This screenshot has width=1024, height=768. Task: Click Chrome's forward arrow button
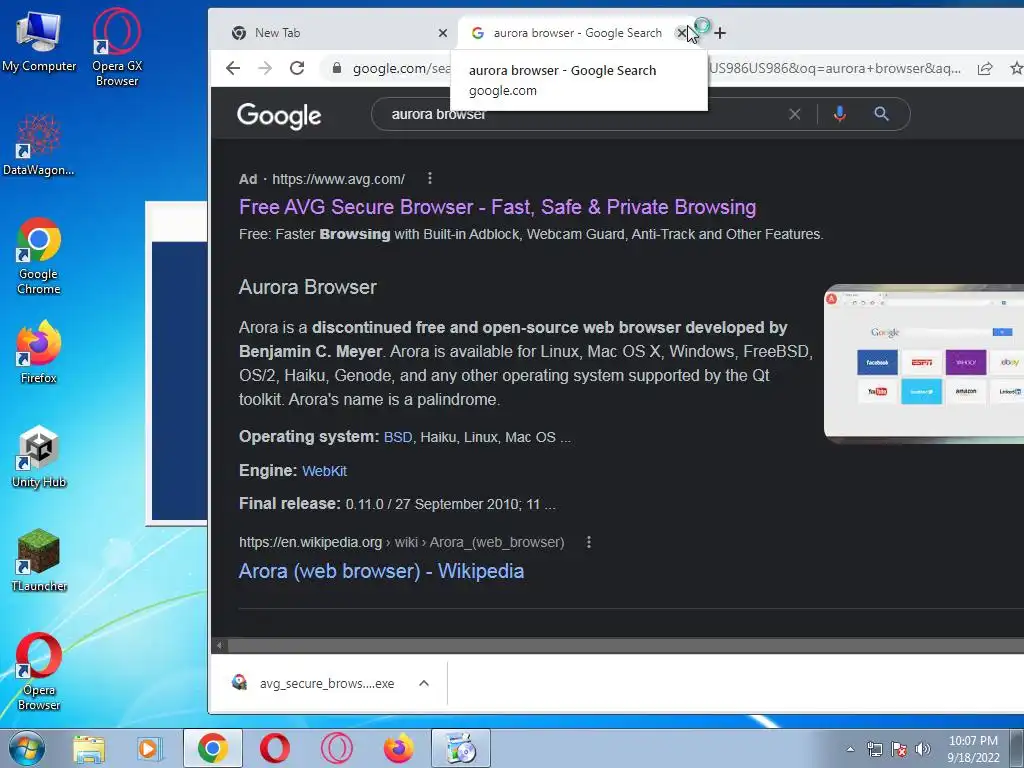pyautogui.click(x=265, y=68)
